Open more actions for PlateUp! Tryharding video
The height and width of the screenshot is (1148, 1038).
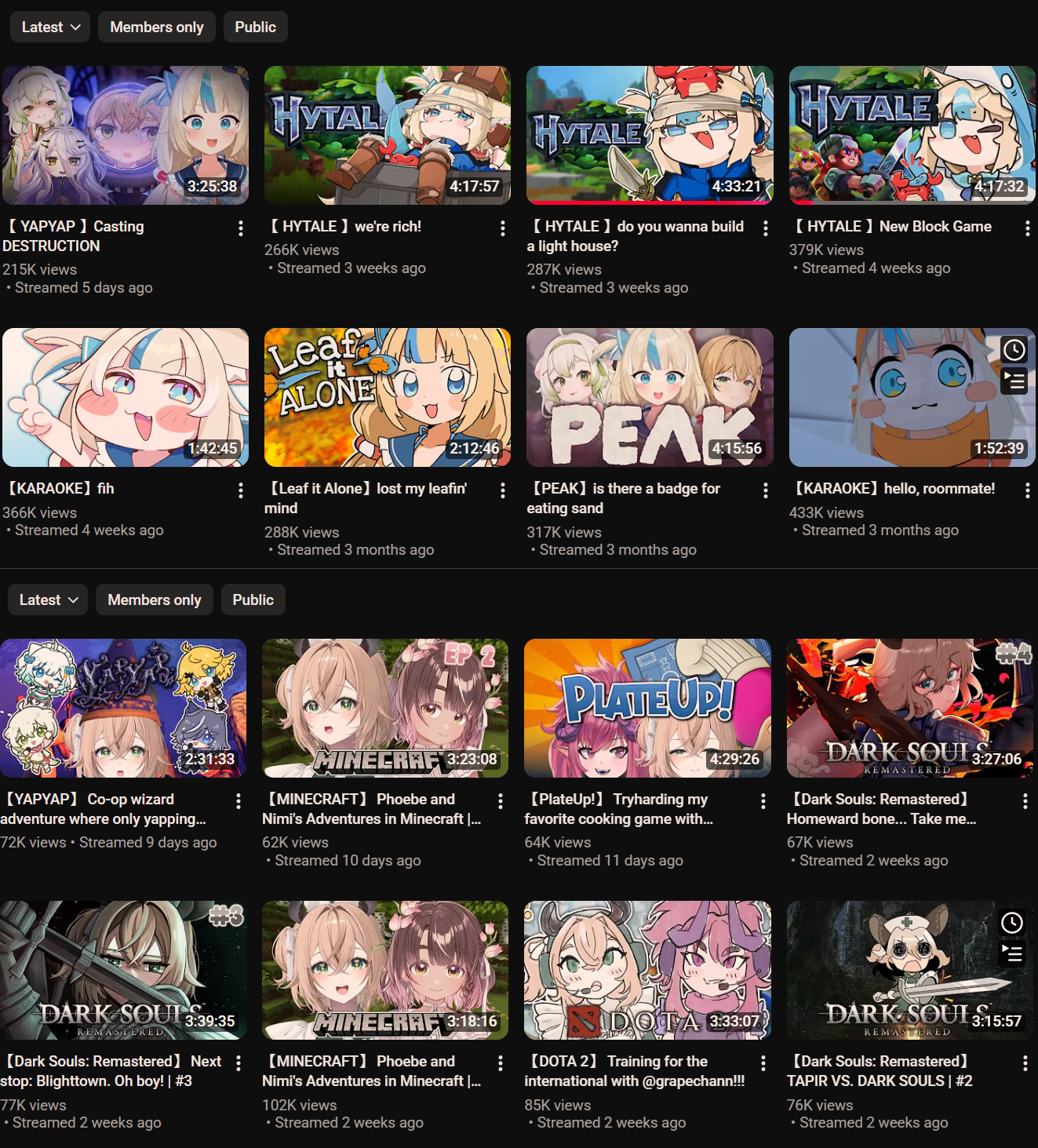click(x=763, y=801)
